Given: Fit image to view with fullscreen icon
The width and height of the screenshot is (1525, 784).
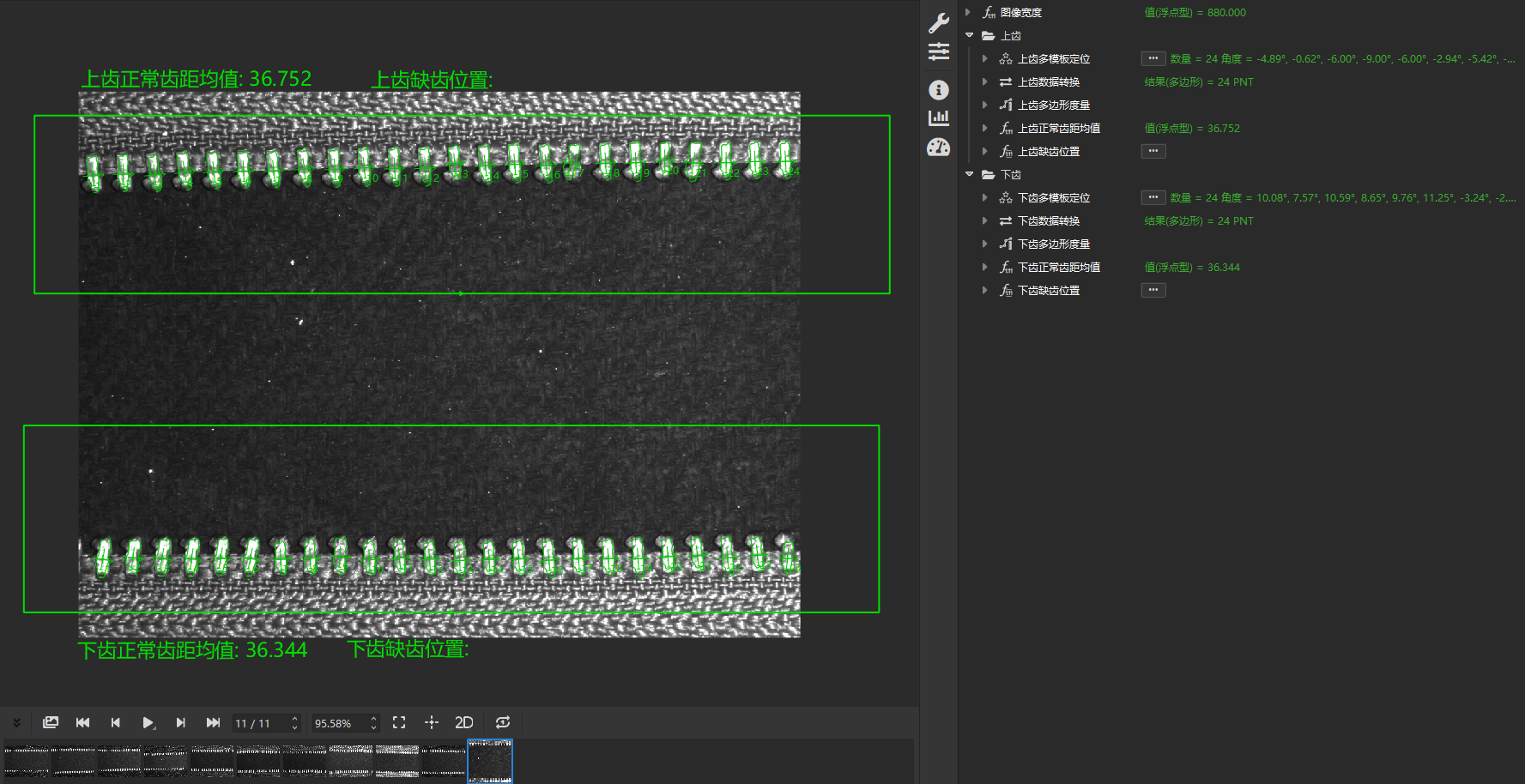Looking at the screenshot, I should 399,722.
